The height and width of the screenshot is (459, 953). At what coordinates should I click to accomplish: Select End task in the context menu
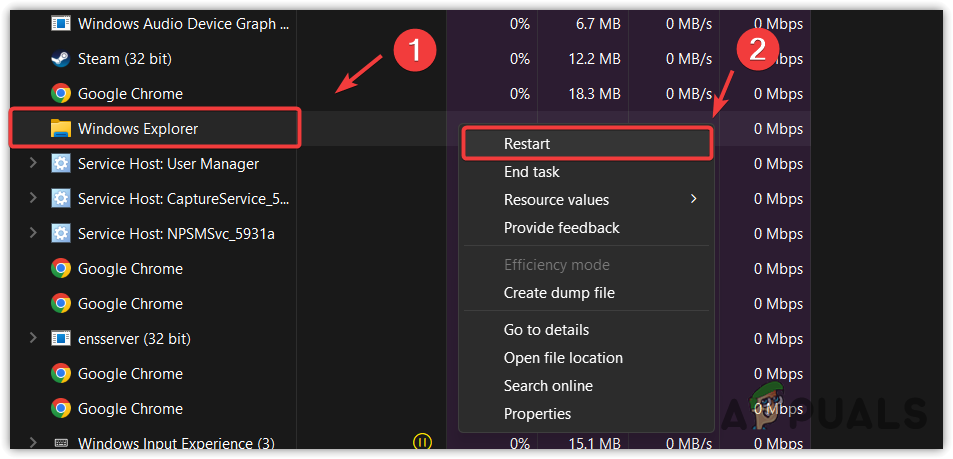tap(531, 172)
